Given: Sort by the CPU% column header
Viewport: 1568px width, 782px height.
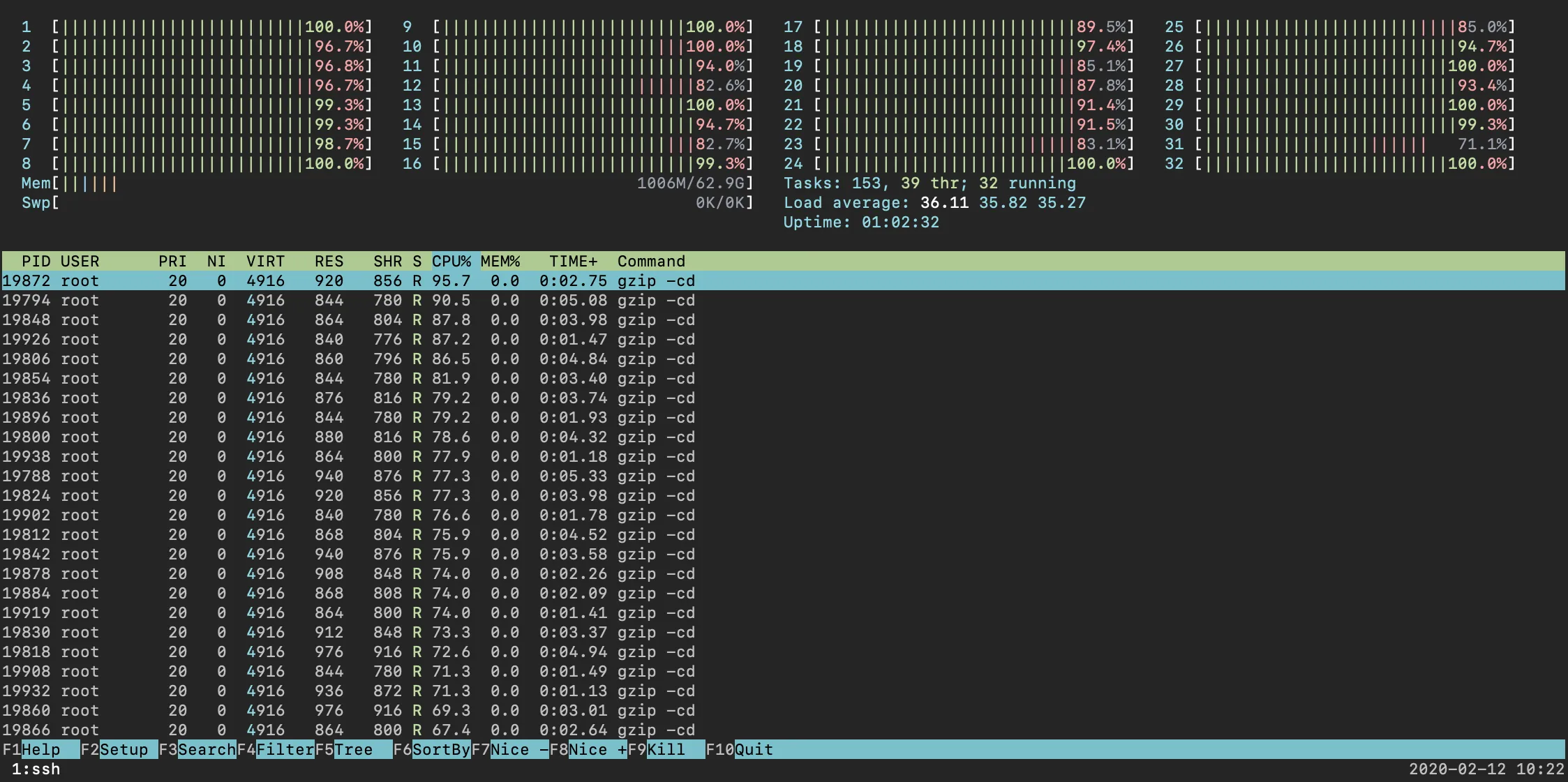Looking at the screenshot, I should click(451, 261).
